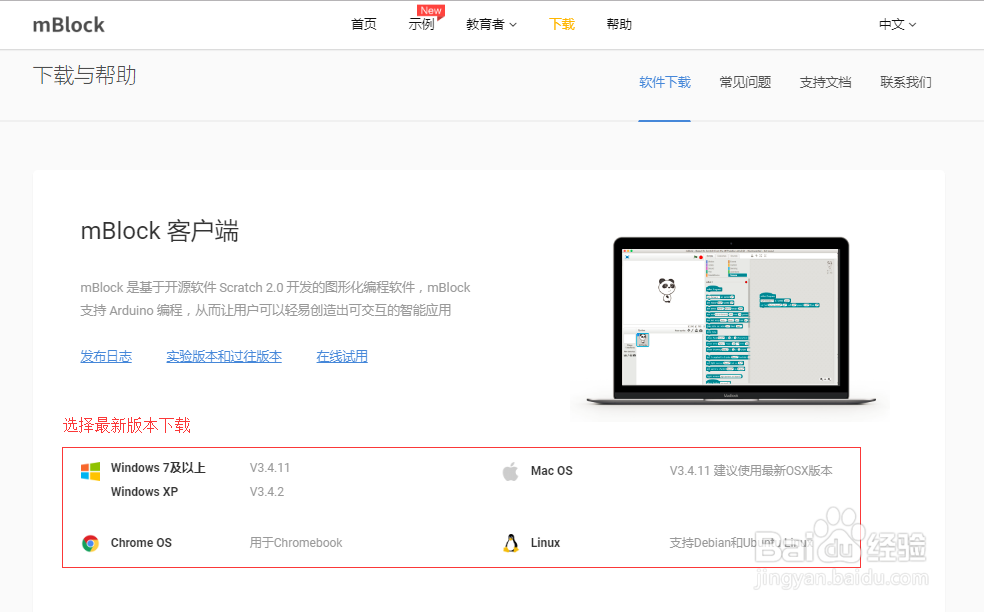Open the 示例 navigation item

click(x=421, y=24)
